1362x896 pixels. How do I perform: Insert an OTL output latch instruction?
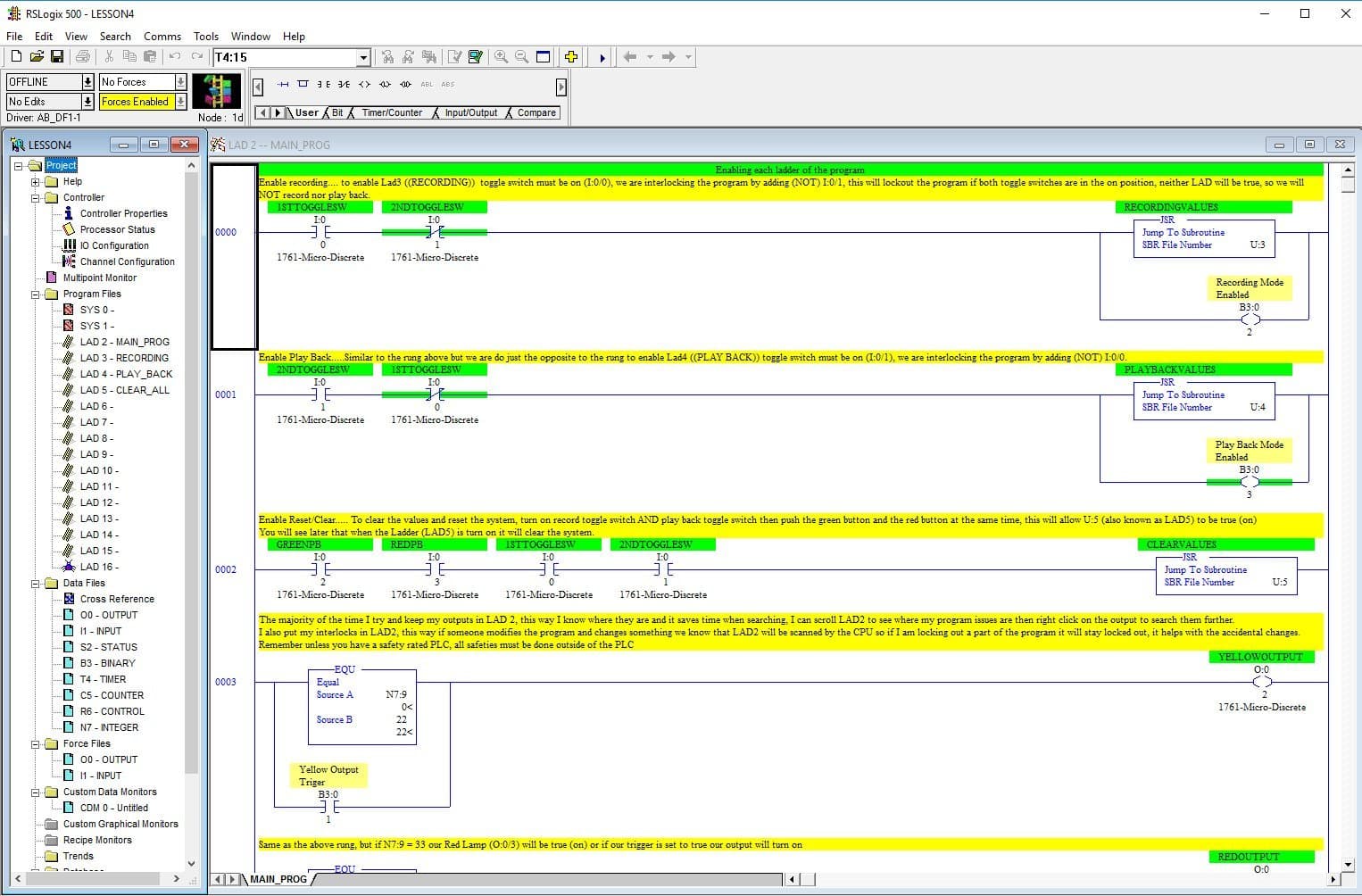pos(384,84)
